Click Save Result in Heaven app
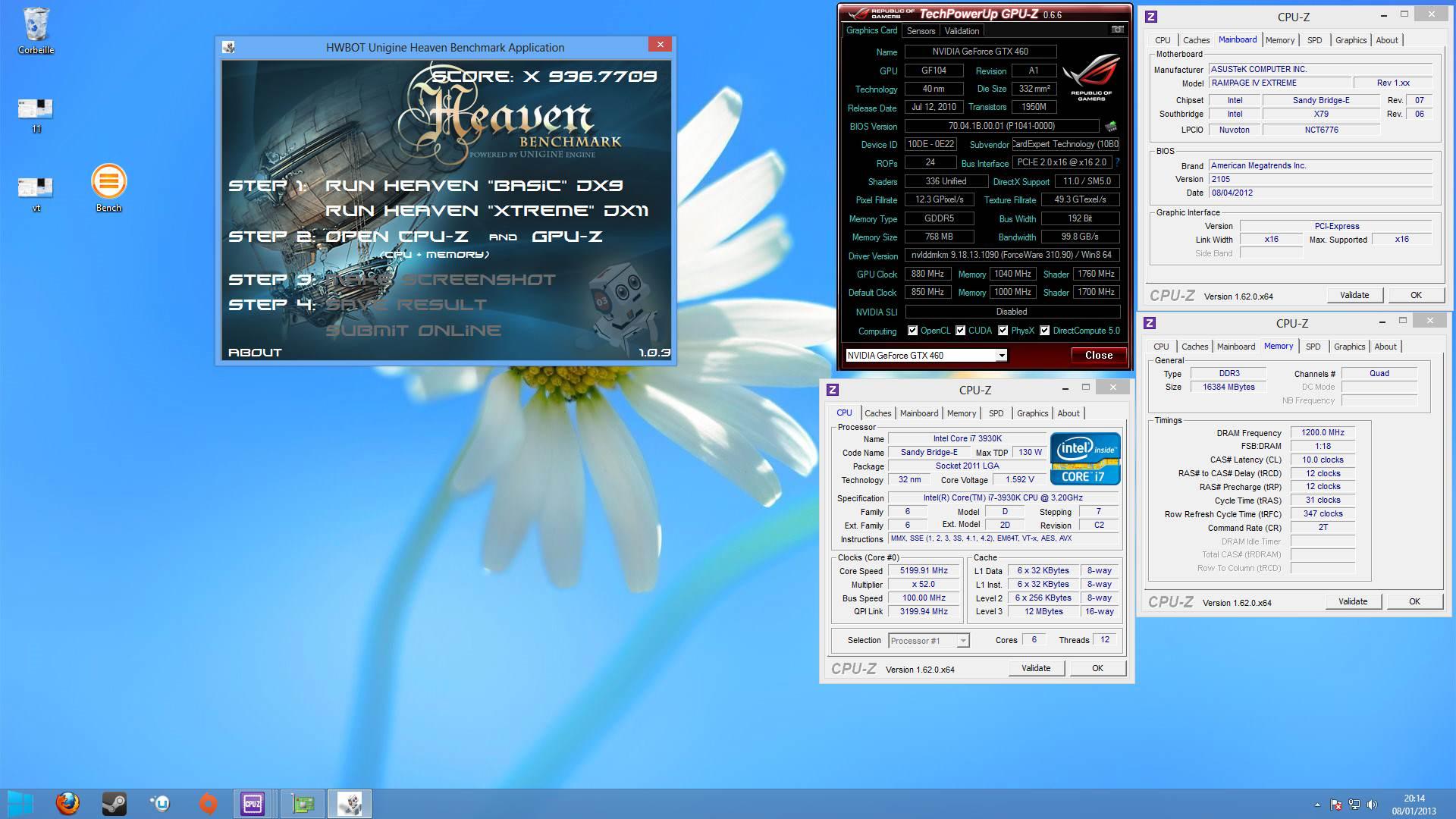The width and height of the screenshot is (1456, 819). click(x=406, y=305)
